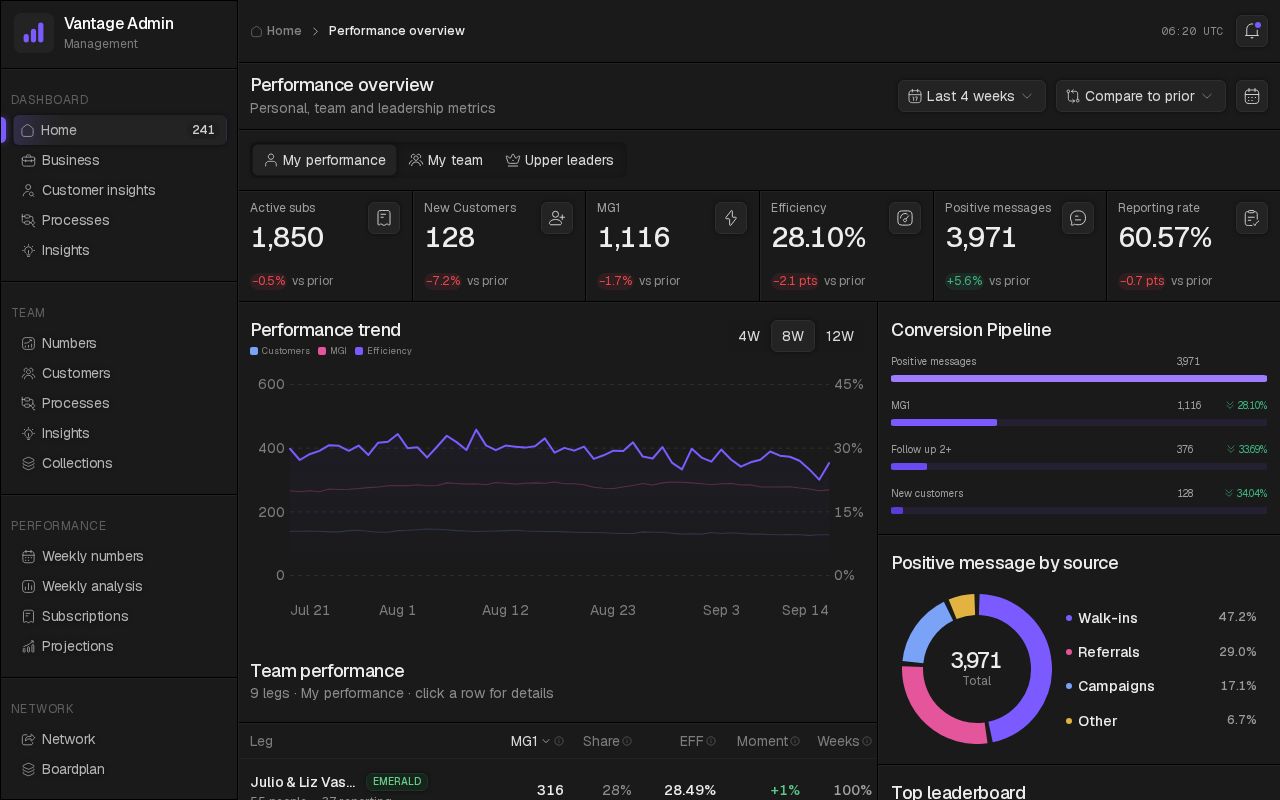Click the info icon beside Share column

coord(627,741)
